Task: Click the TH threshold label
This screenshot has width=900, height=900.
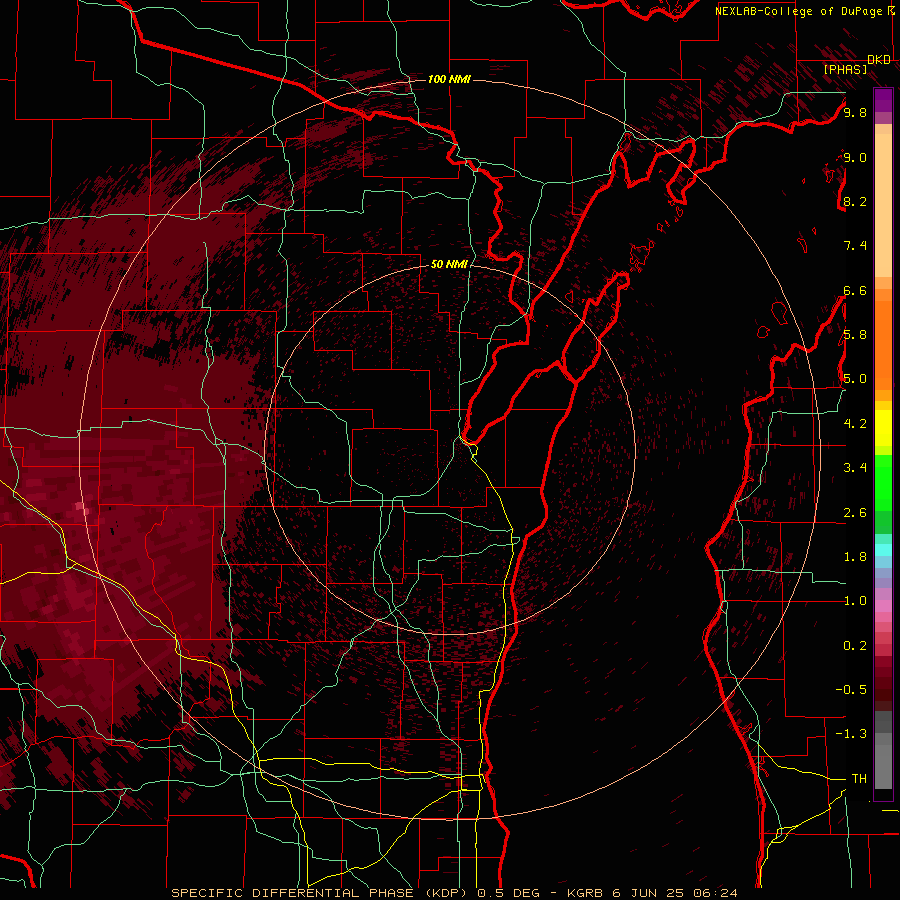Action: click(x=859, y=779)
